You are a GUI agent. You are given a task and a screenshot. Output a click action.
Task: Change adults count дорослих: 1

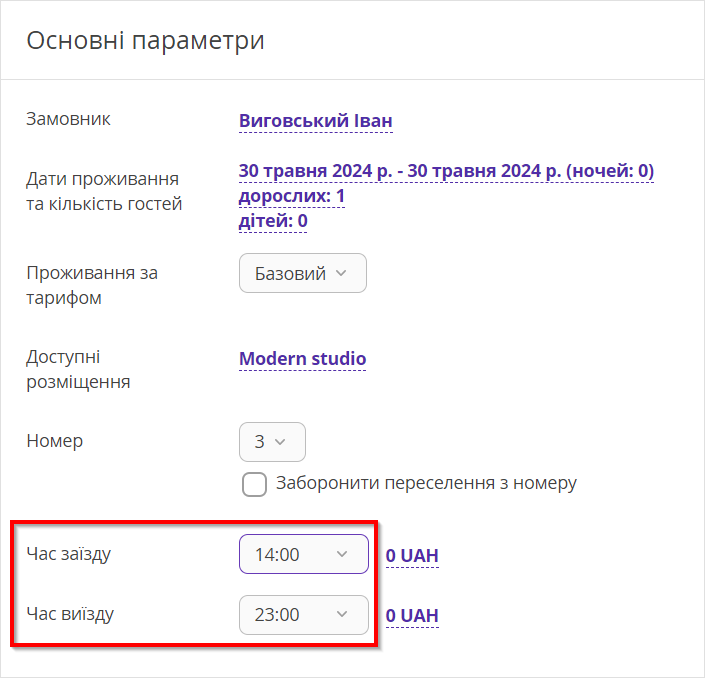coord(292,196)
